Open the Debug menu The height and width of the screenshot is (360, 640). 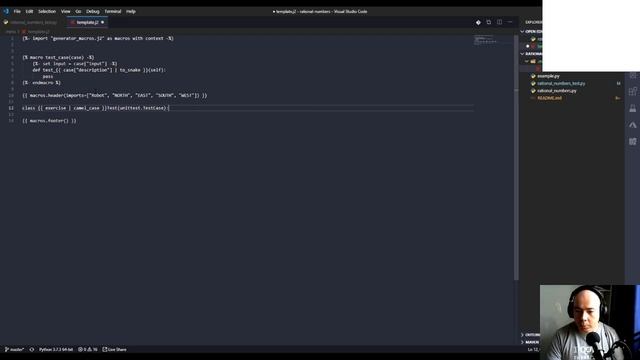[93, 11]
